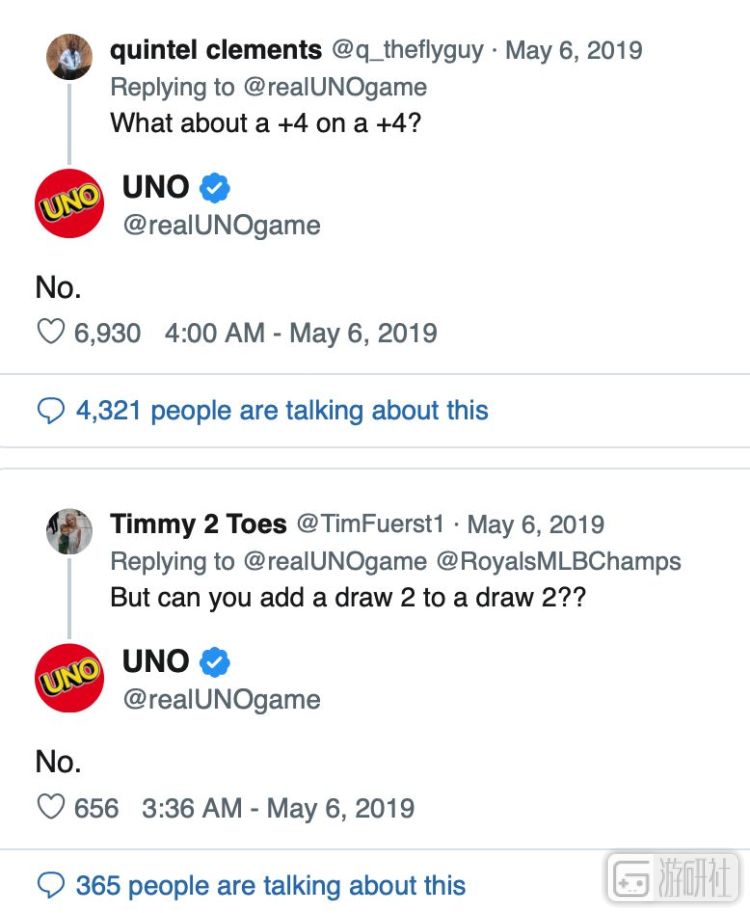The image size is (750, 913).
Task: Click the UNO logo avatar in the bottom tweet
Action: point(68,679)
